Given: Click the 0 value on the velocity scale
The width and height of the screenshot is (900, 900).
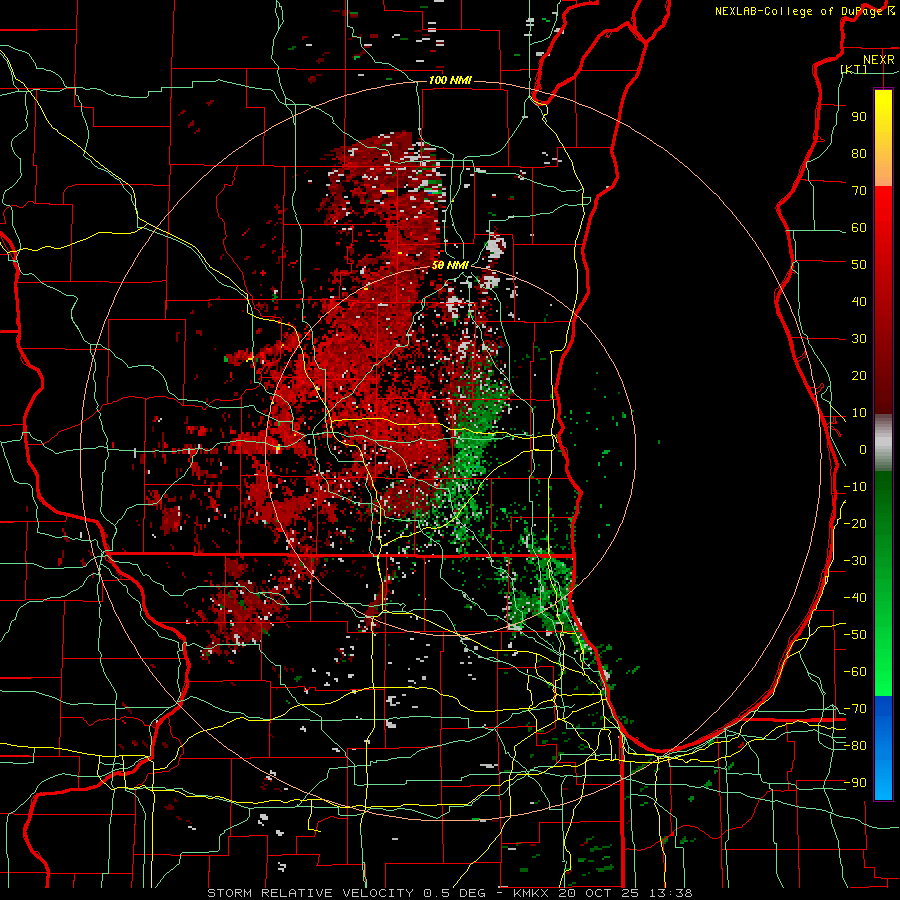Looking at the screenshot, I should 863,450.
